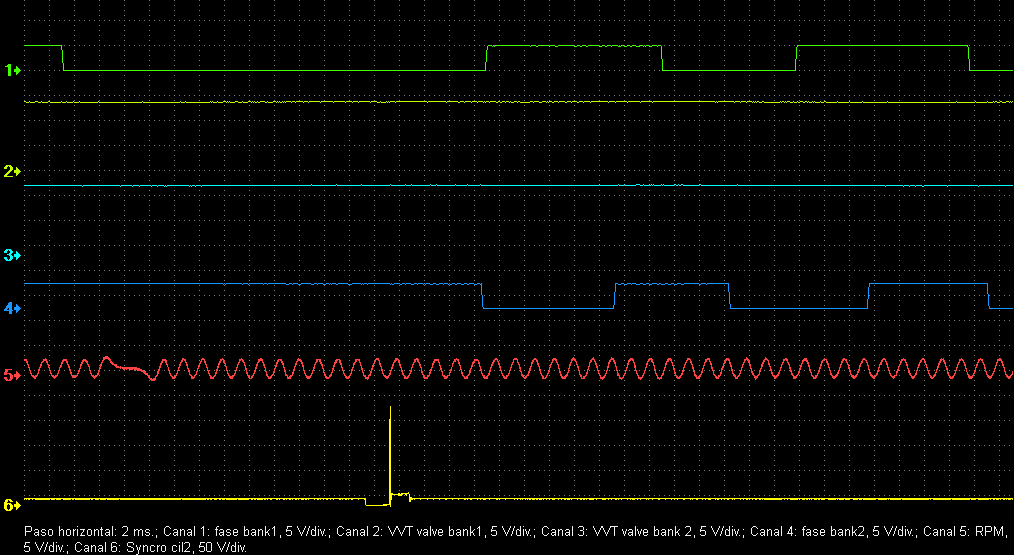Click the red channel 5 marker
The image size is (1014, 555).
(12, 375)
